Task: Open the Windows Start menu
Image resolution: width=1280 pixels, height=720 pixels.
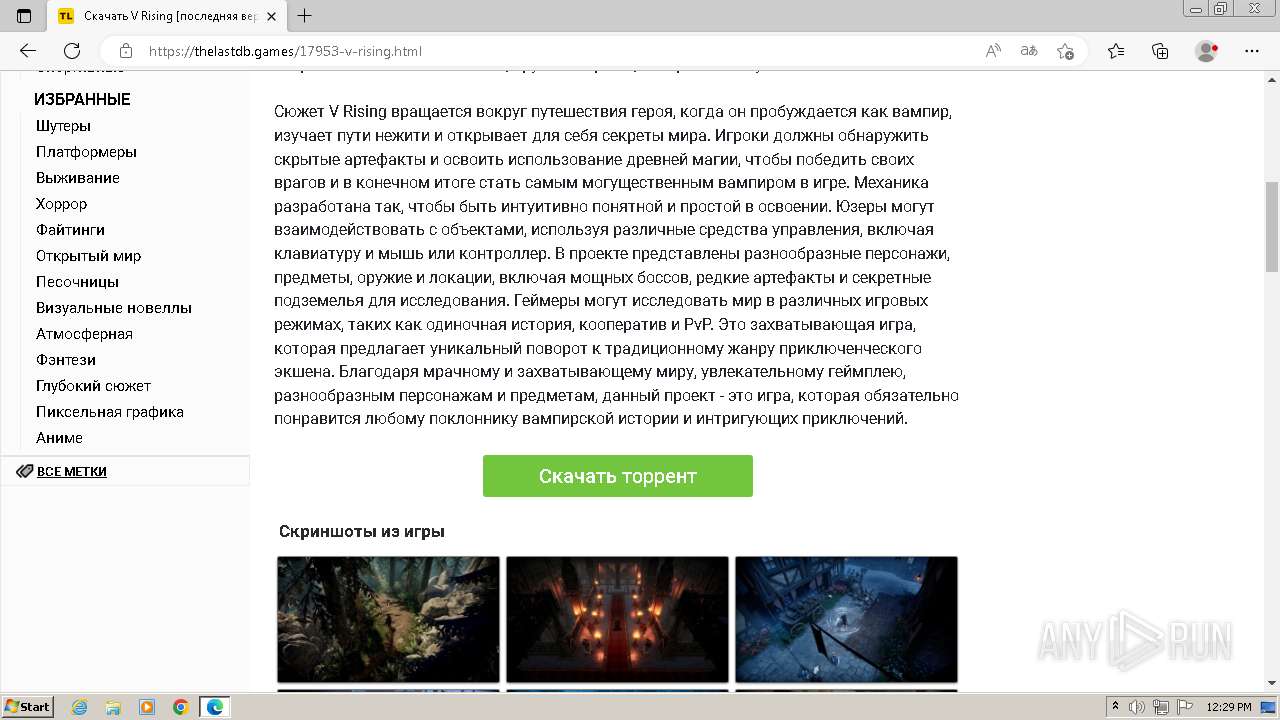Action: 27,706
